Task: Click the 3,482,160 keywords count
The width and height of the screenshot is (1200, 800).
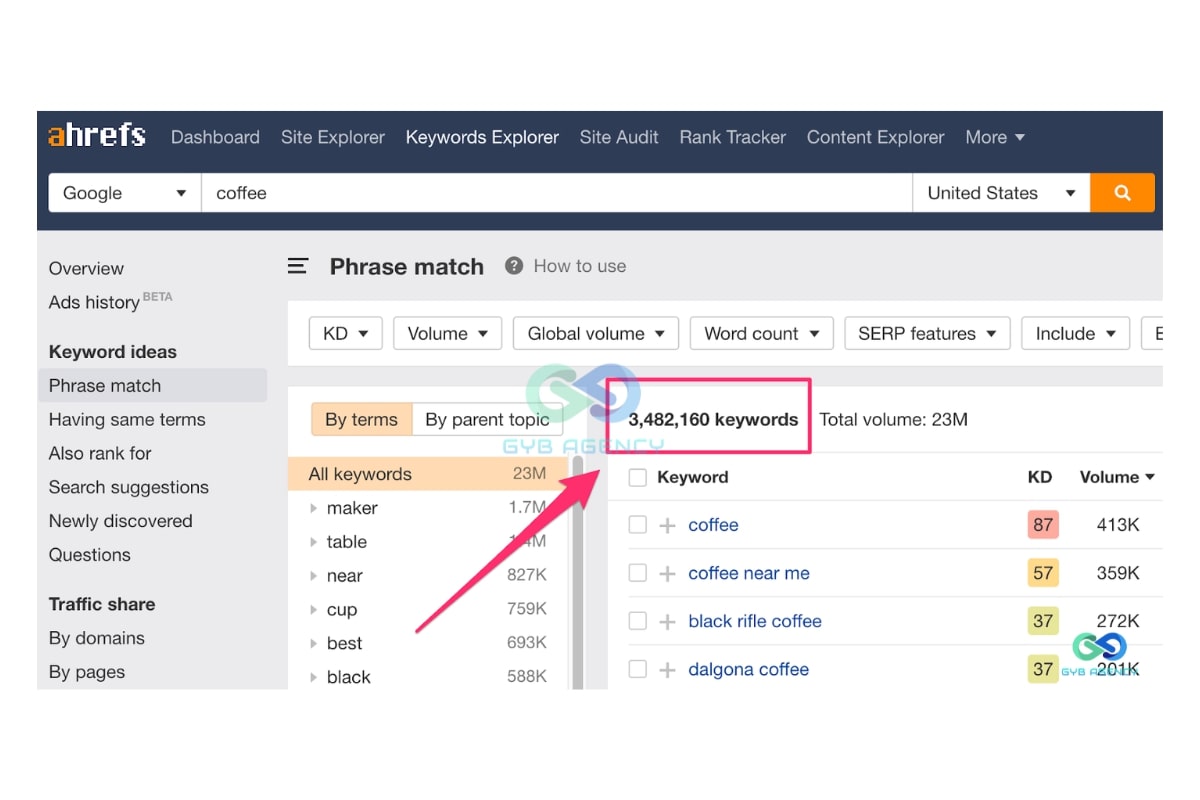Action: tap(713, 420)
